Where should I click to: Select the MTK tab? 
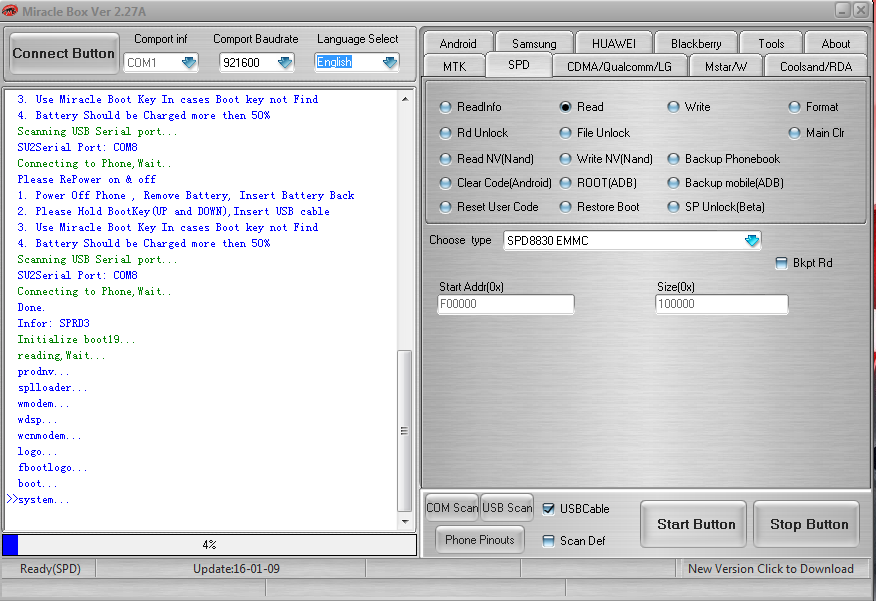454,66
